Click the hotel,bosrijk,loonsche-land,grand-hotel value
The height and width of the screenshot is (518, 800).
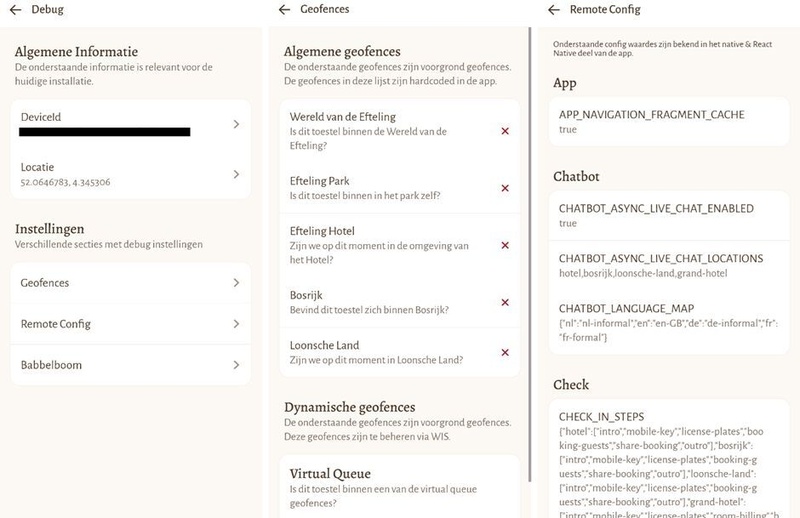coord(643,273)
